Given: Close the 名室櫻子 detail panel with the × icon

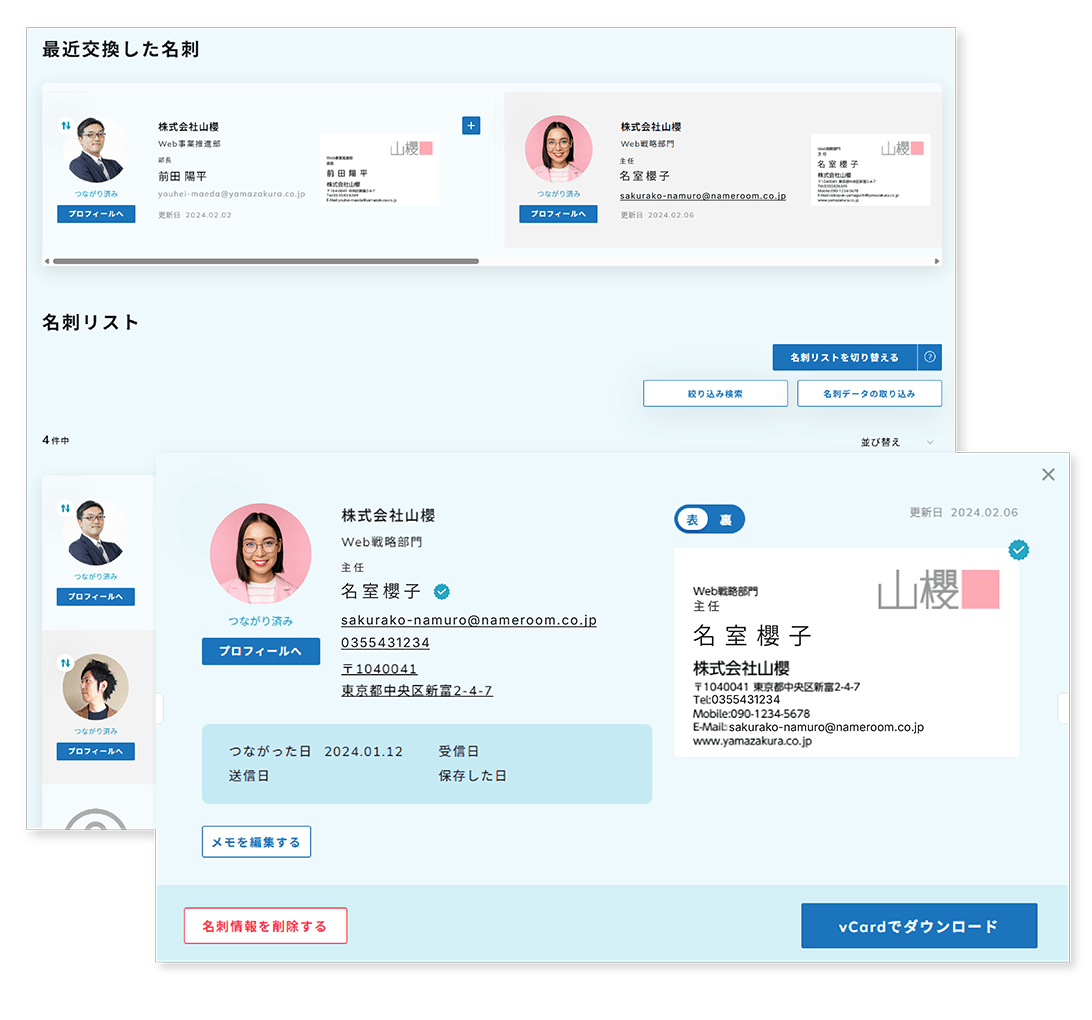Looking at the screenshot, I should point(1048,474).
